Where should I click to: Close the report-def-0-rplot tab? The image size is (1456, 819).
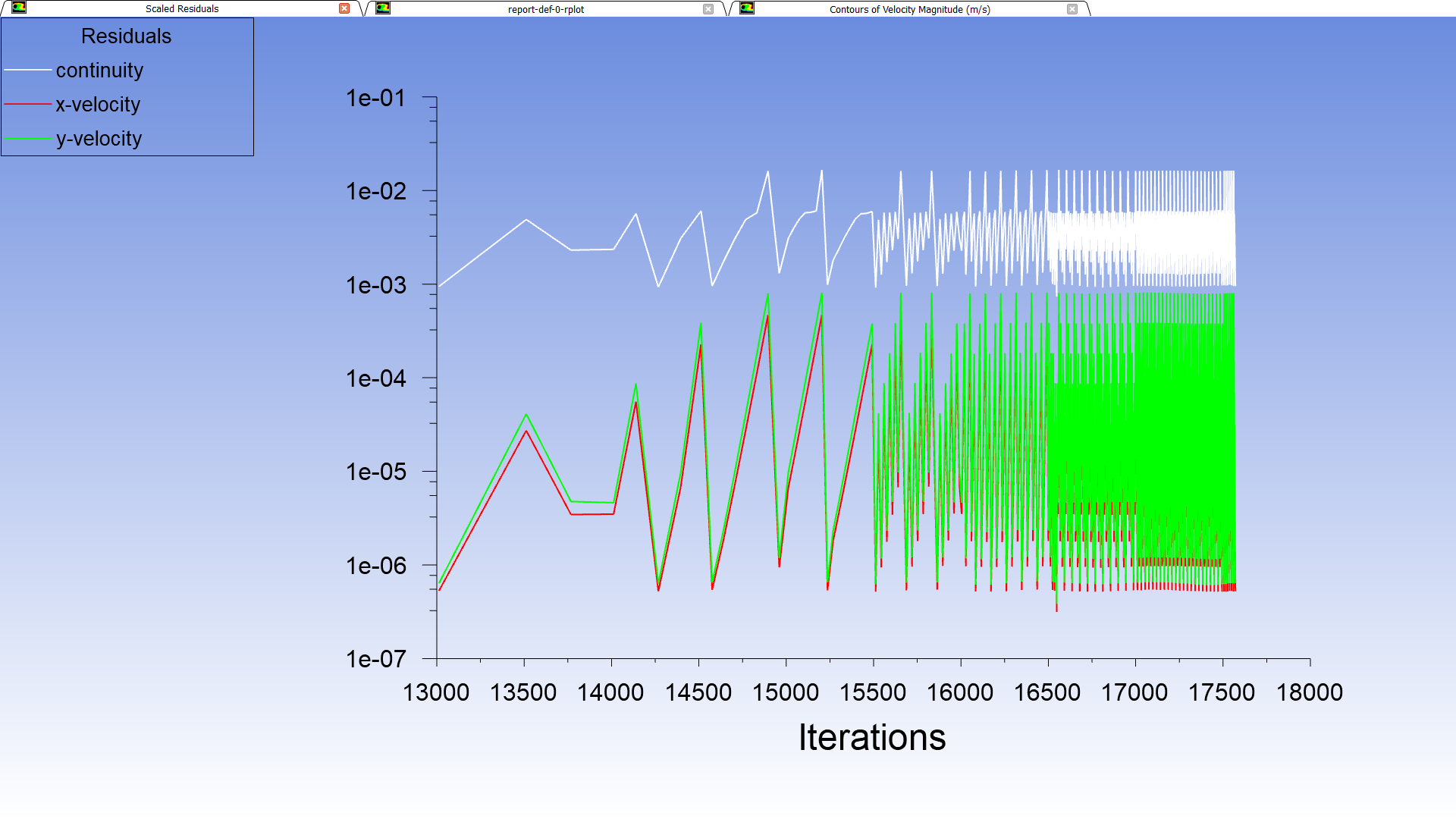pos(708,9)
